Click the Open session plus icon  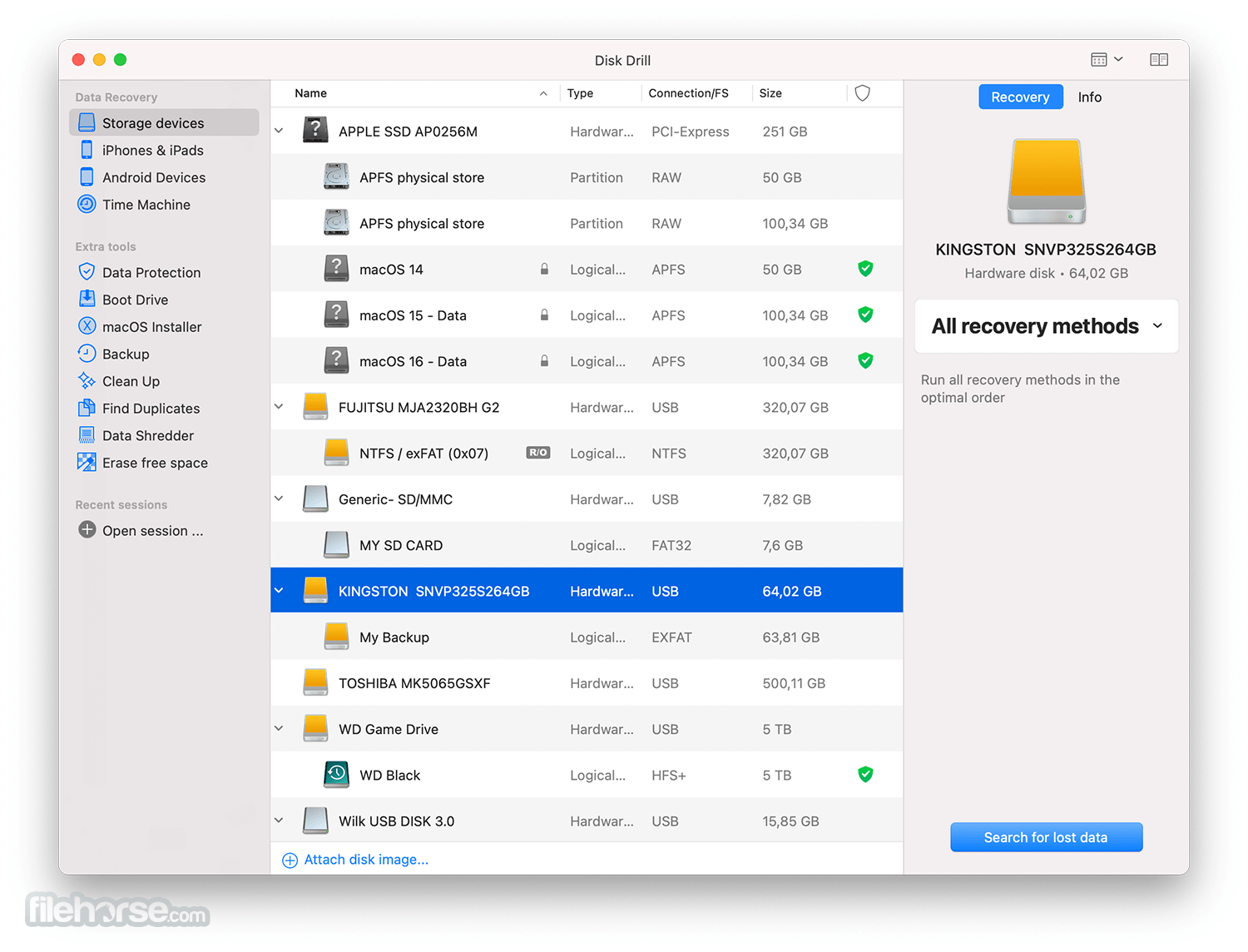point(87,530)
